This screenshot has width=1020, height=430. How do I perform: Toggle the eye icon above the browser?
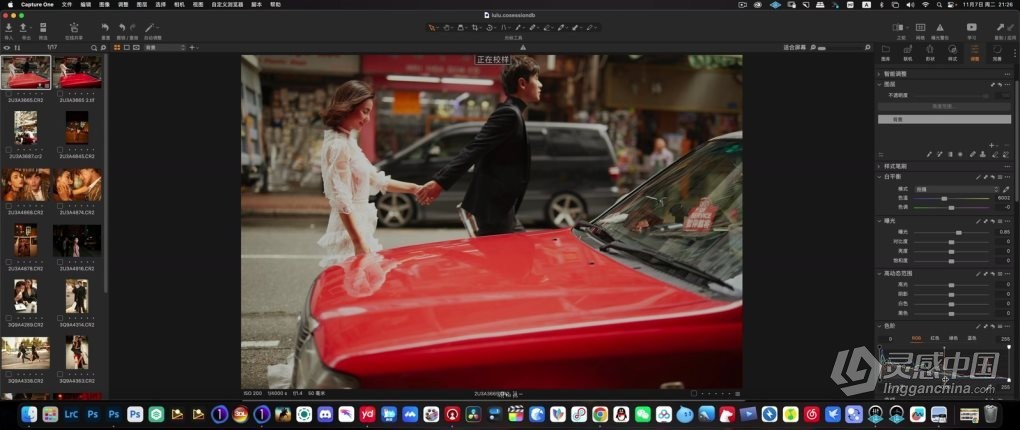(x=7, y=47)
